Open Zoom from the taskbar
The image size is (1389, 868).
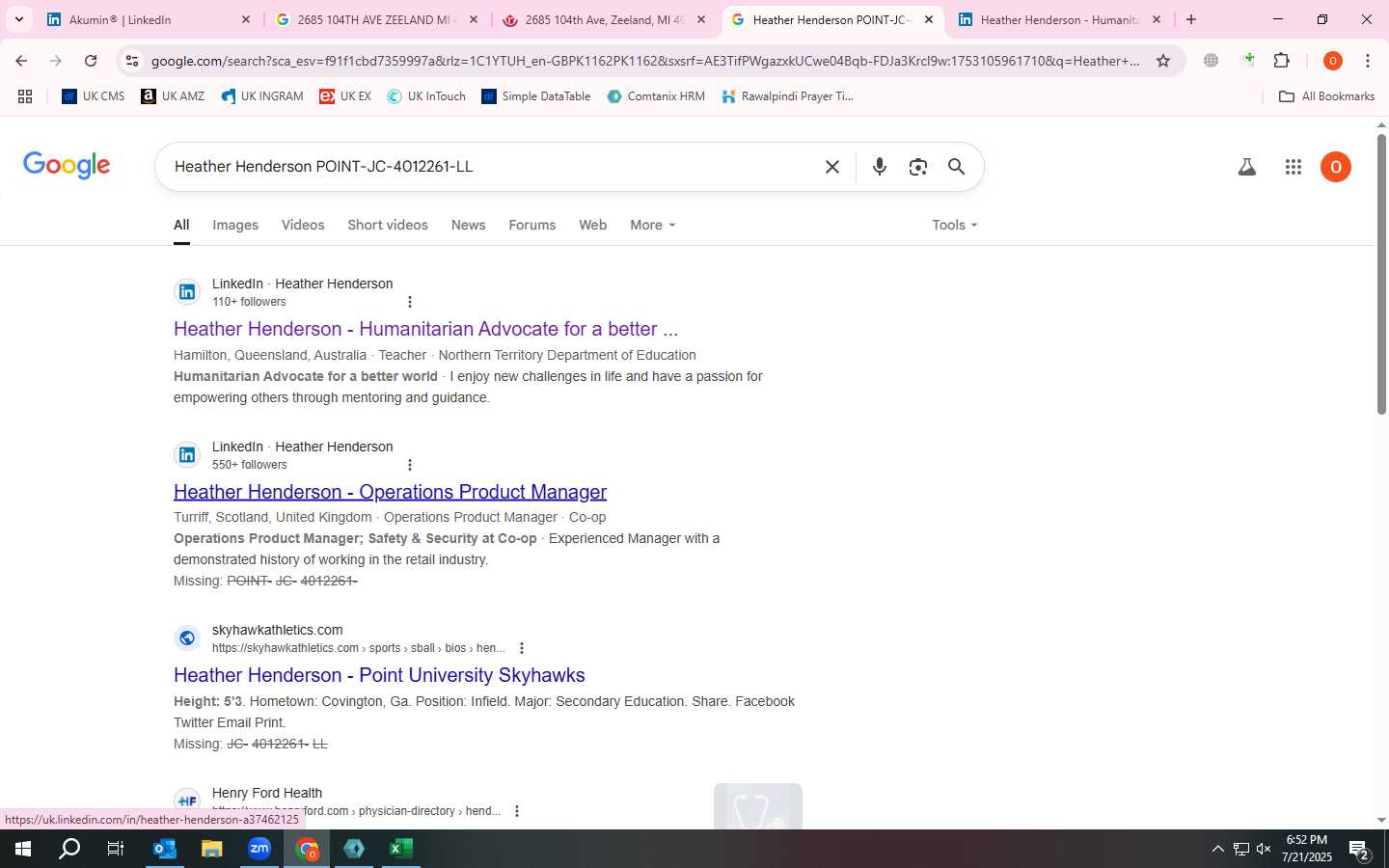[259, 849]
